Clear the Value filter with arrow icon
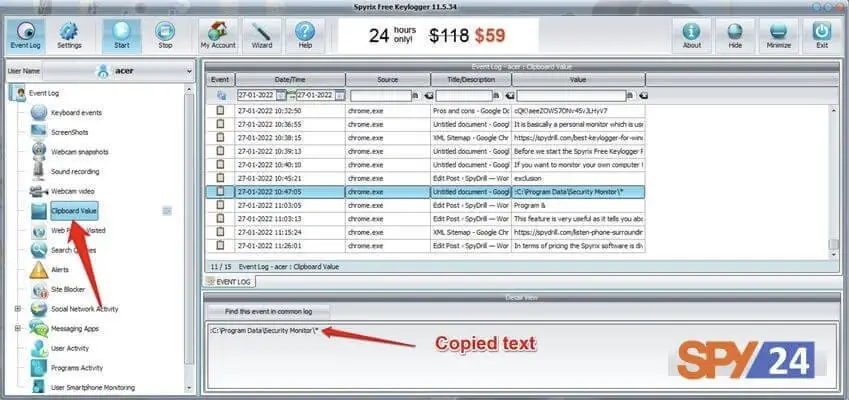 (x=643, y=95)
